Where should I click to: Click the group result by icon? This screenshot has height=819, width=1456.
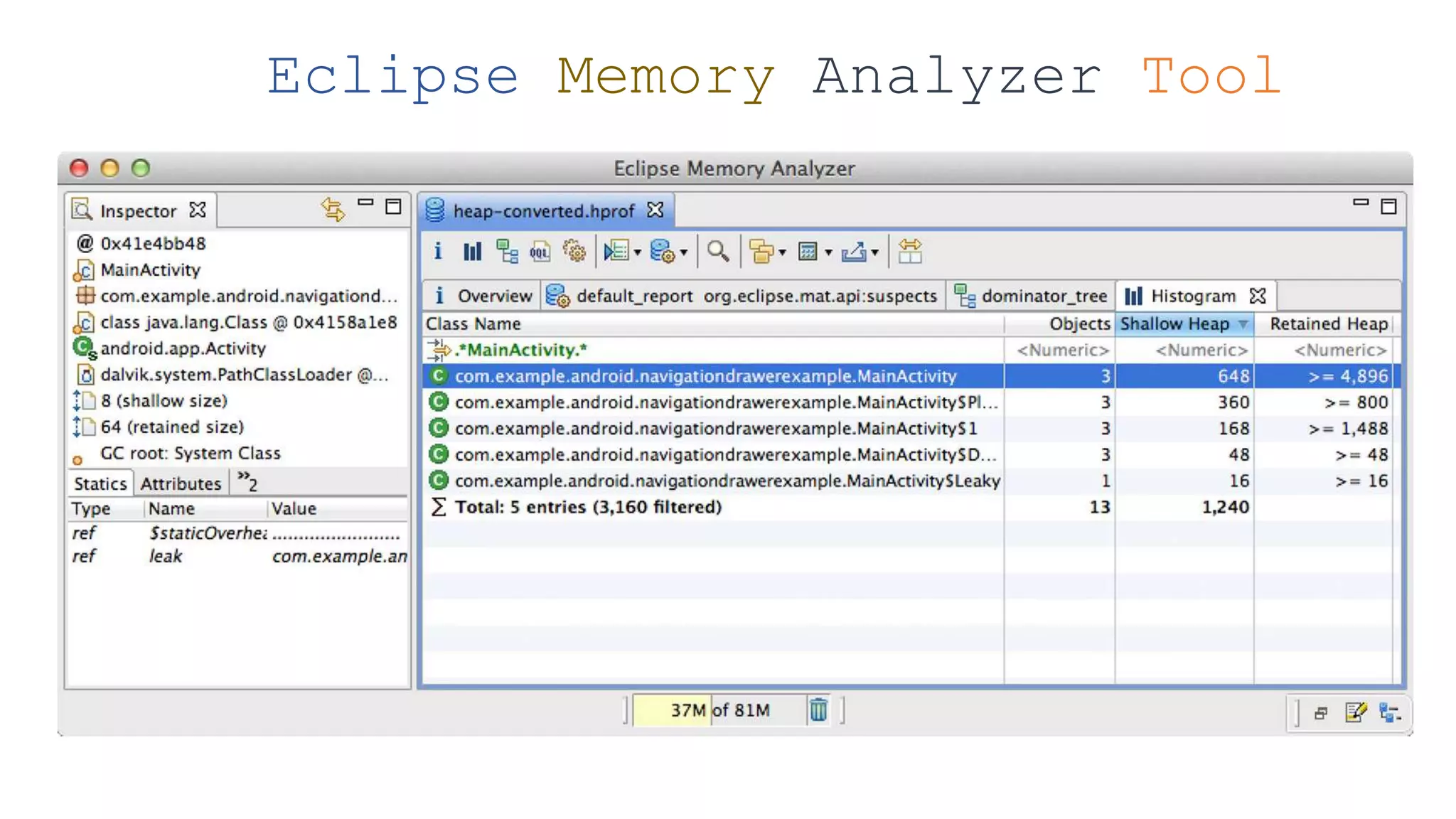(x=761, y=251)
